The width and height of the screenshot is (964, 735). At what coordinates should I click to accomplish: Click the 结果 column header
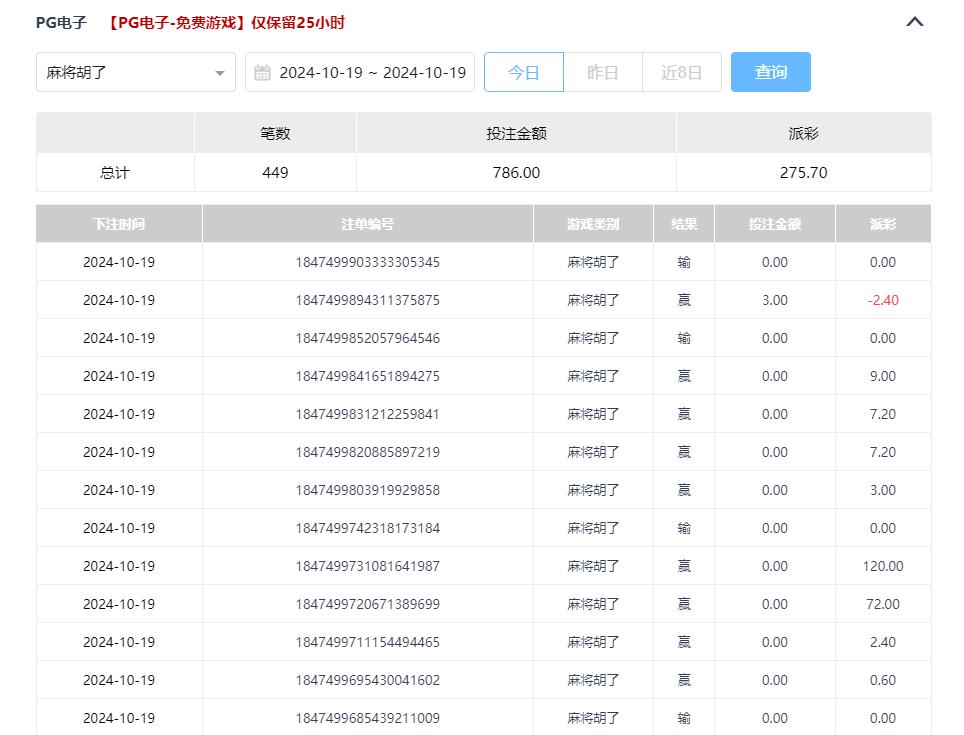coord(684,224)
